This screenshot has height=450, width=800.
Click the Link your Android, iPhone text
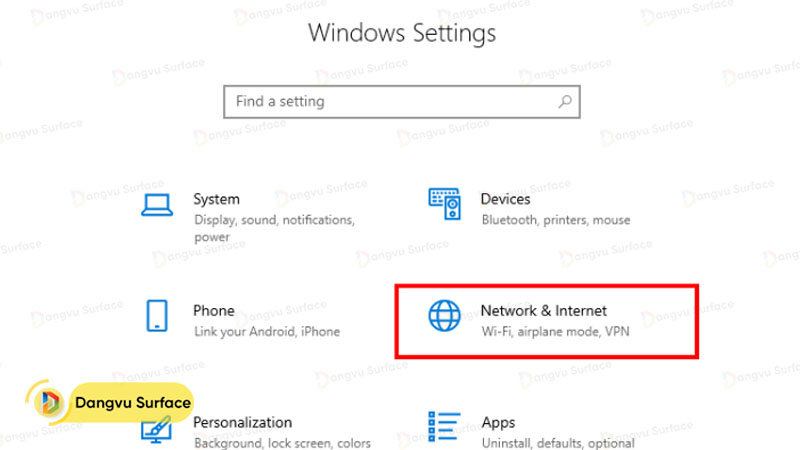[x=266, y=331]
